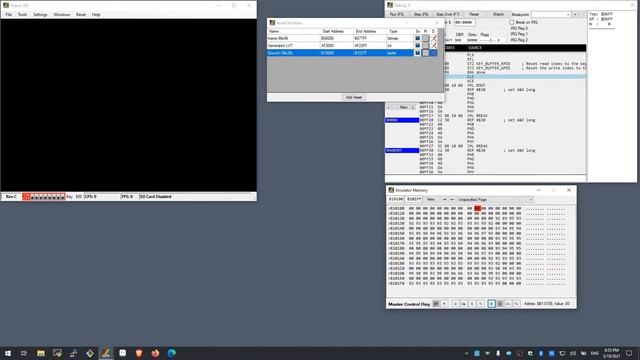Open File Explorer from the taskbar
This screenshot has width=640, height=360.
pos(41,353)
